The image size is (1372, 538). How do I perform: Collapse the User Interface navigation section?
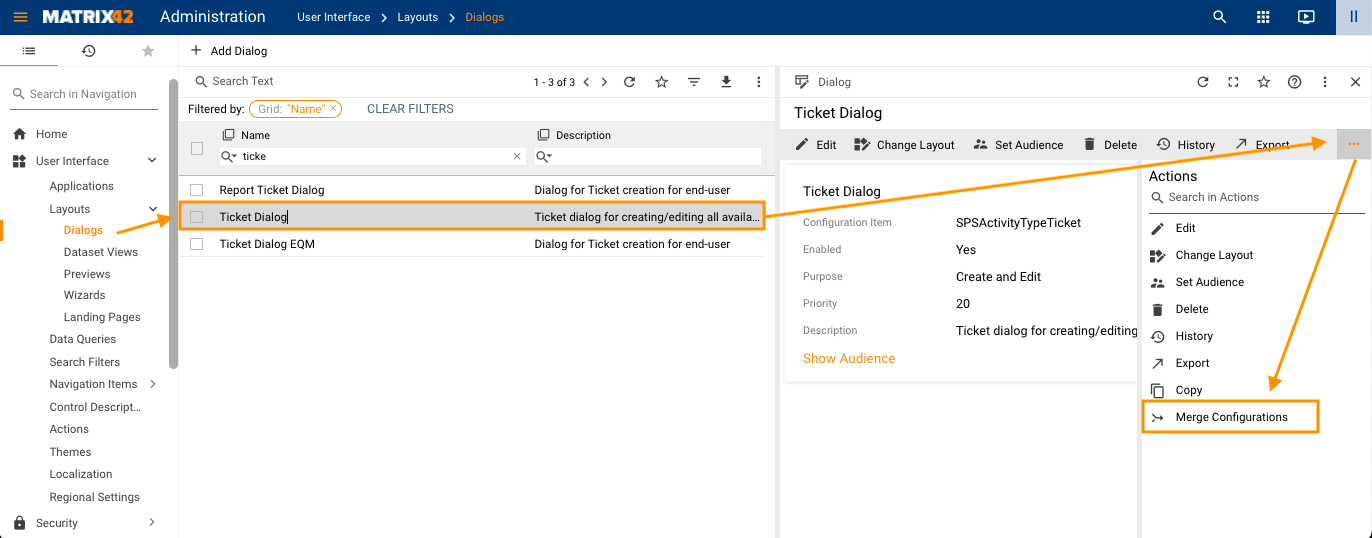click(152, 161)
